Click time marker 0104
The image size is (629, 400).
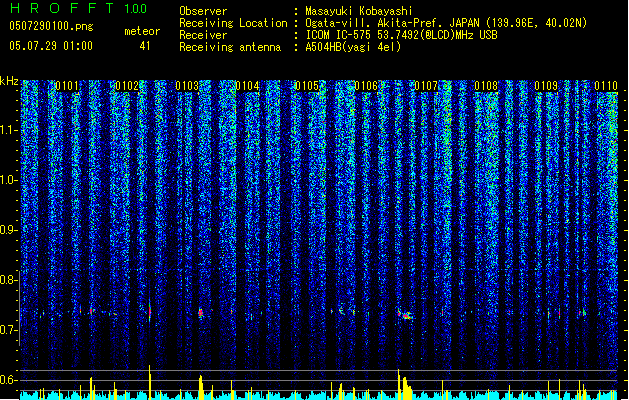click(247, 86)
